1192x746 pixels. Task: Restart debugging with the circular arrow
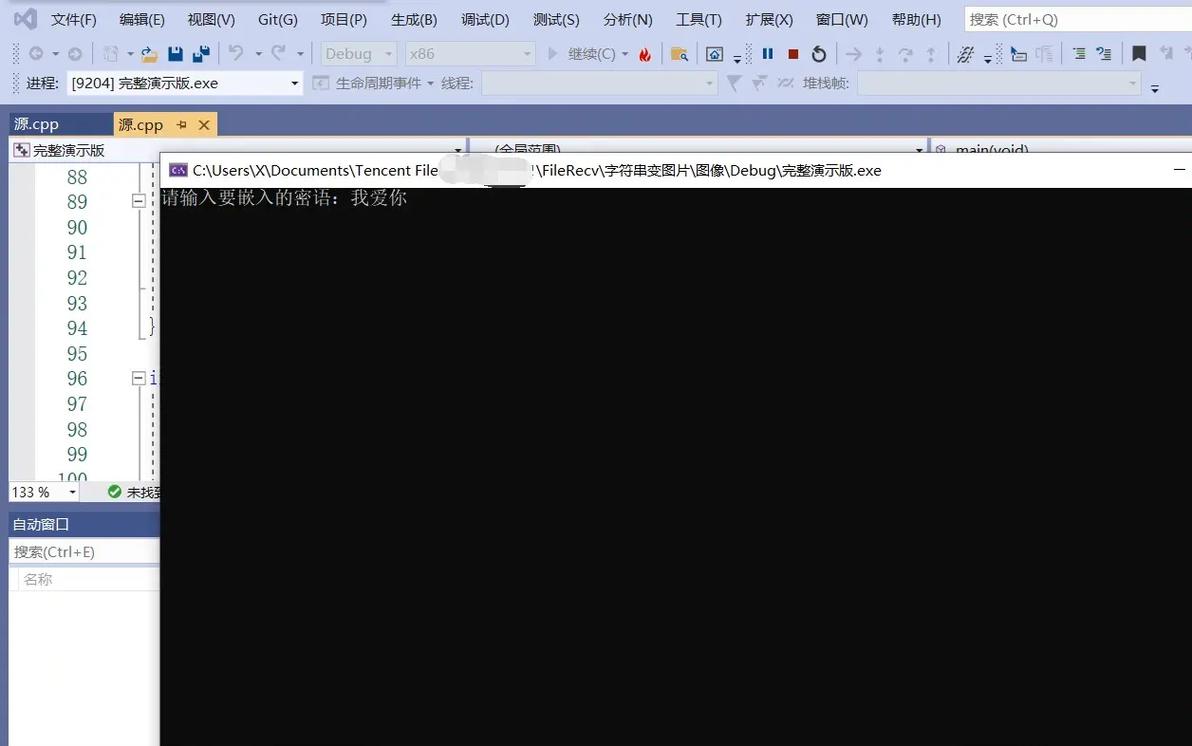pyautogui.click(x=819, y=54)
